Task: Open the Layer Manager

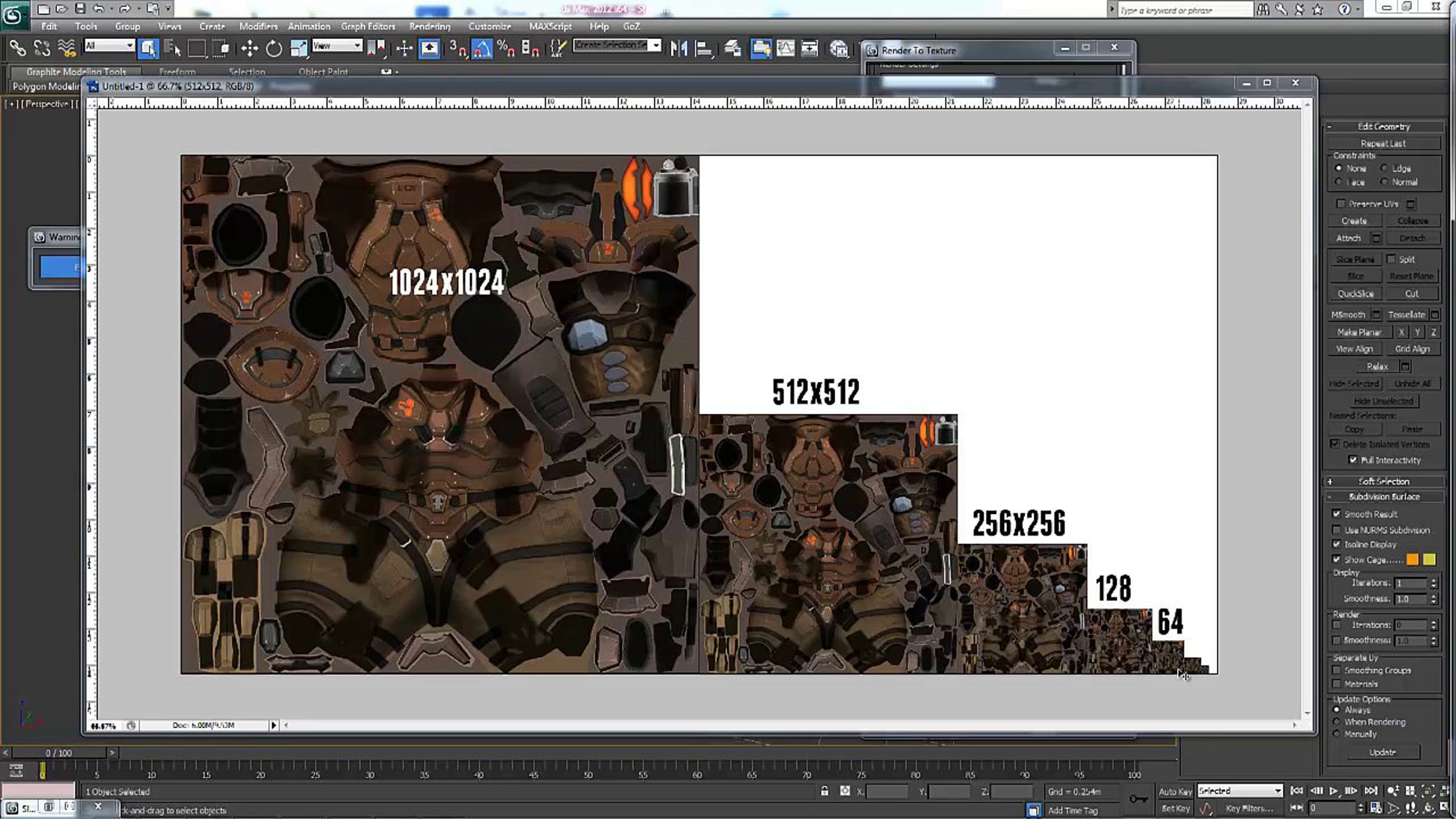Action: [732, 48]
